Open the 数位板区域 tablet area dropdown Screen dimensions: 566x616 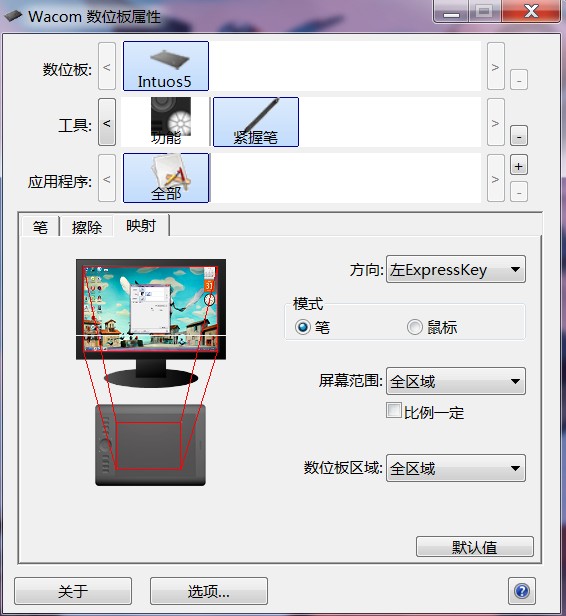(456, 468)
